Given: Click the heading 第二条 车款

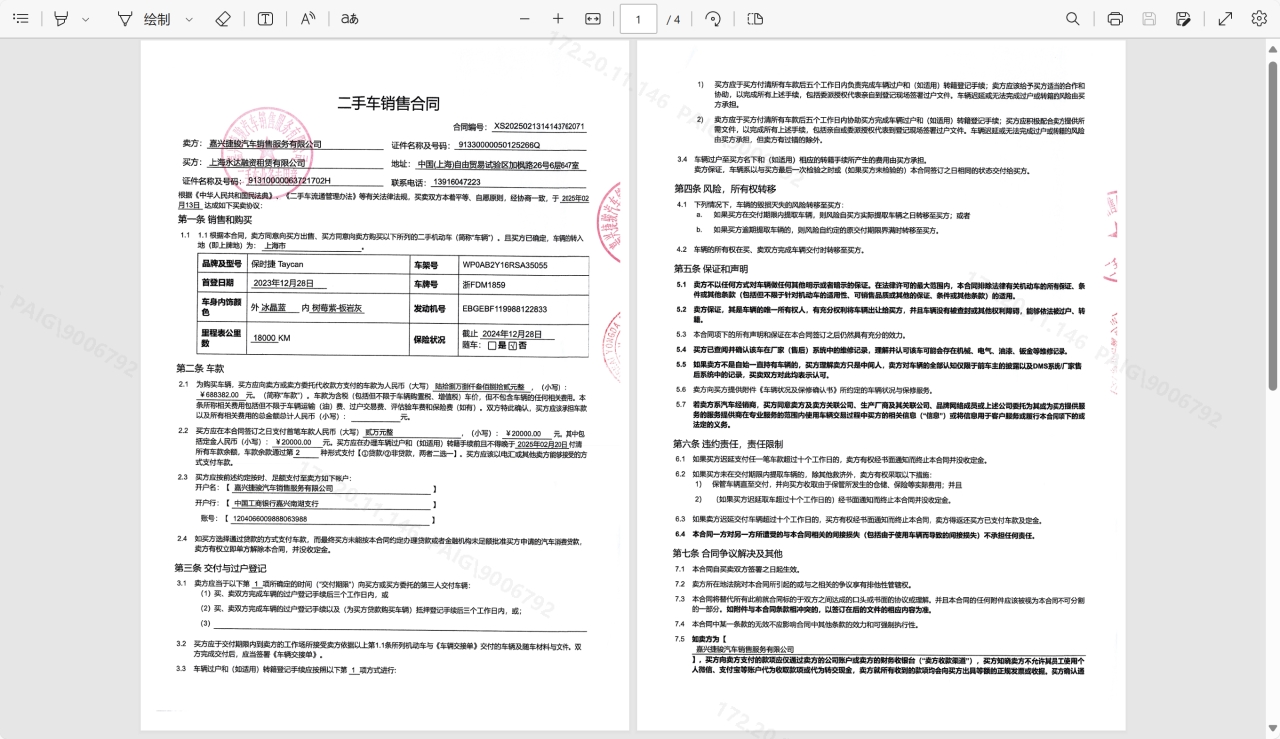Looking at the screenshot, I should (x=201, y=368).
